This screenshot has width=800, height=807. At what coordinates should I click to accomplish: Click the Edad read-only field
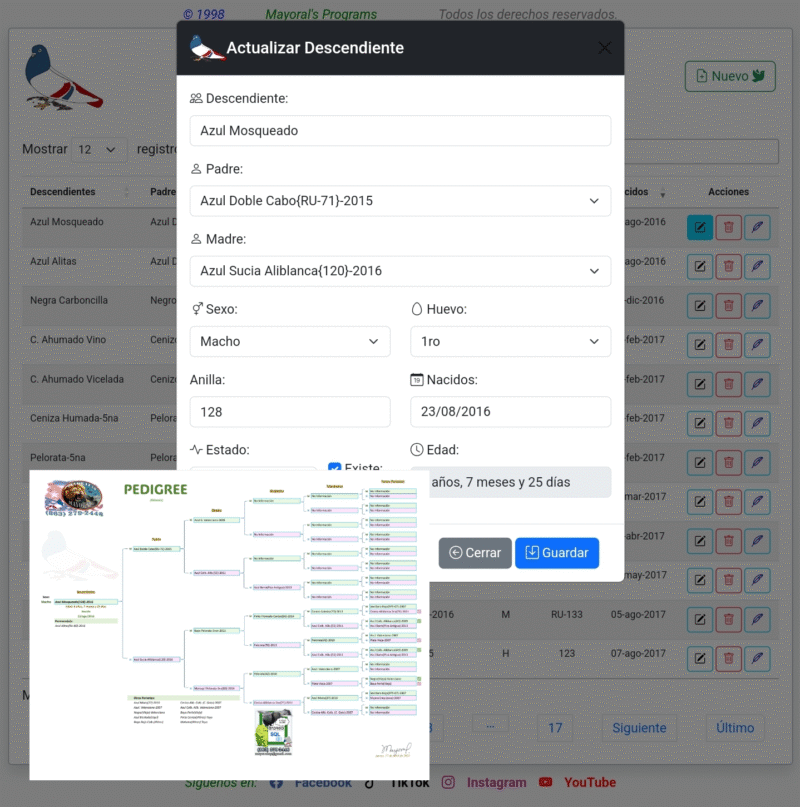(x=520, y=482)
